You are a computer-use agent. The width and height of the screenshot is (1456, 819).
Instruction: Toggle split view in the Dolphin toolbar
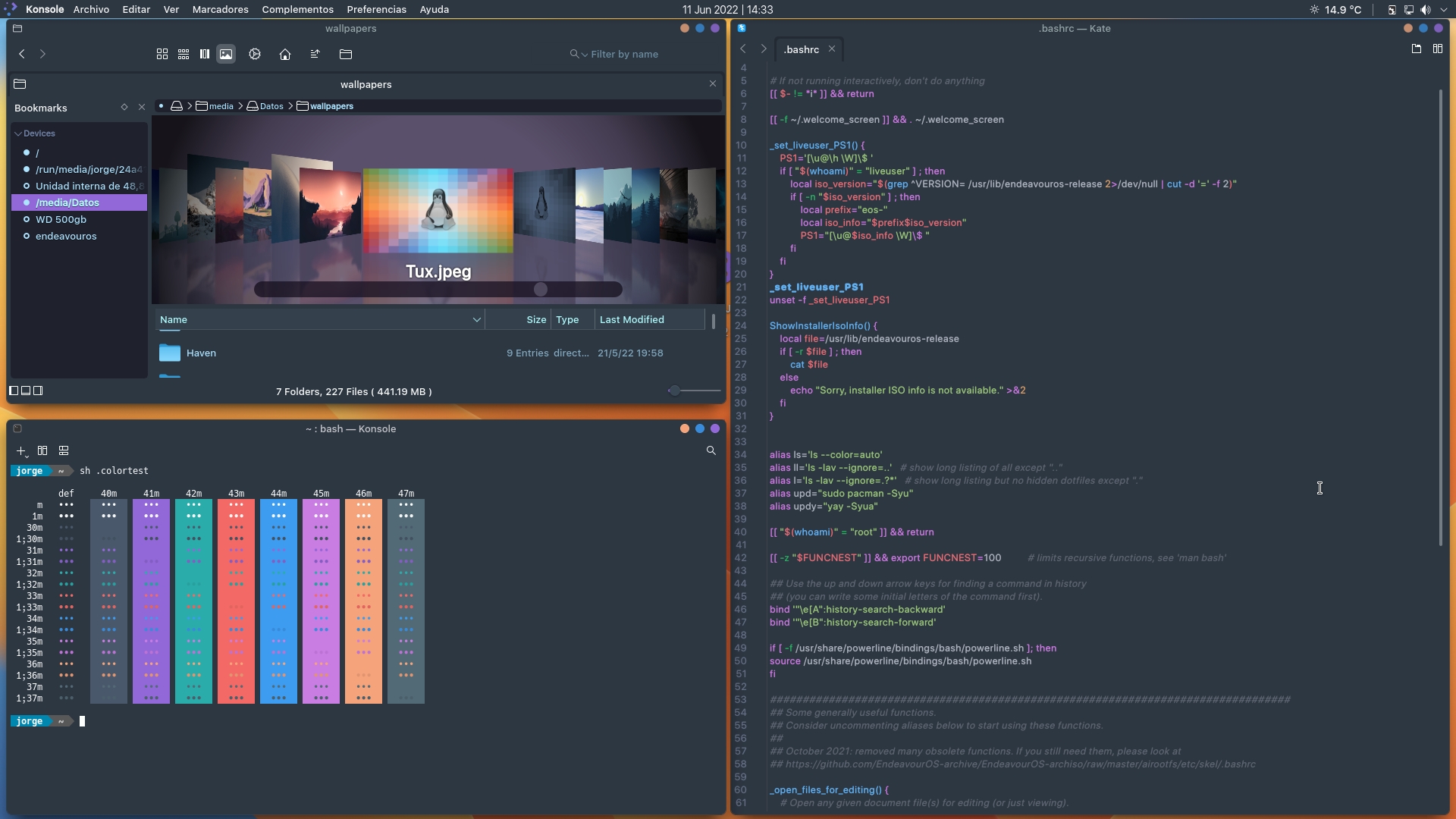click(347, 54)
